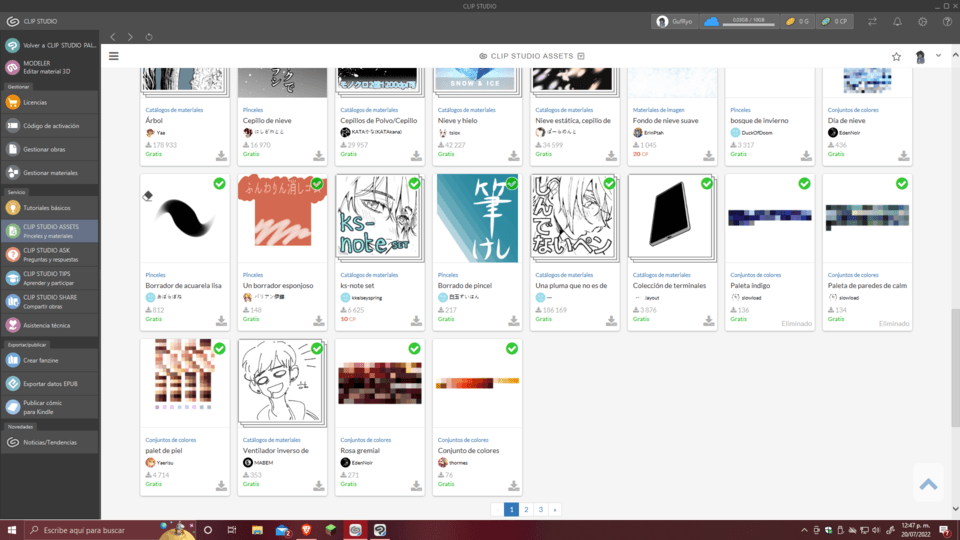Jump to top with the up-arrow button
This screenshot has width=960, height=540.
click(928, 484)
